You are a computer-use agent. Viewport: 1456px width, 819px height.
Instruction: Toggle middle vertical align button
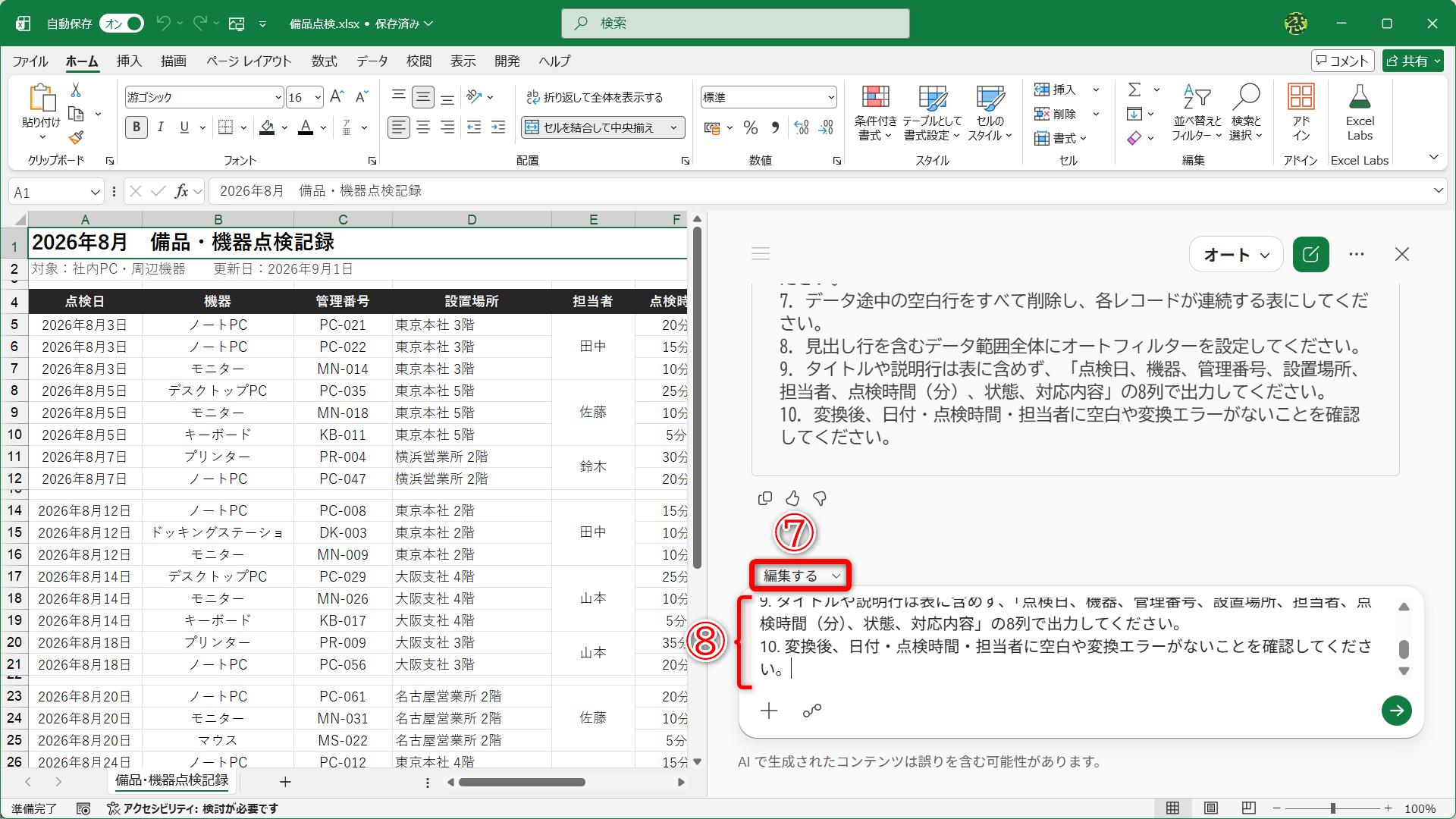coord(423,96)
